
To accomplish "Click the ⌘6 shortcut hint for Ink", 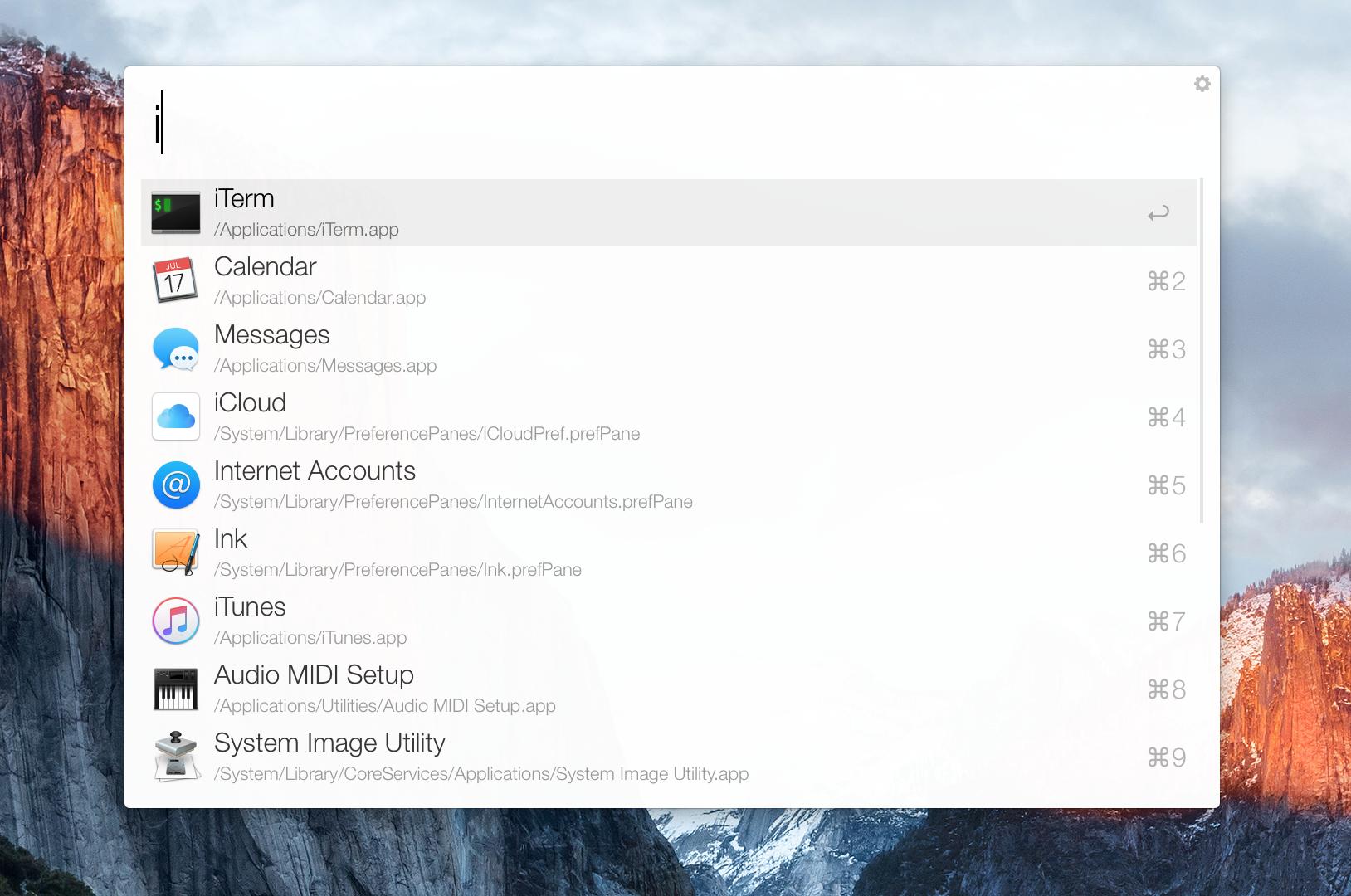I will pos(1166,553).
